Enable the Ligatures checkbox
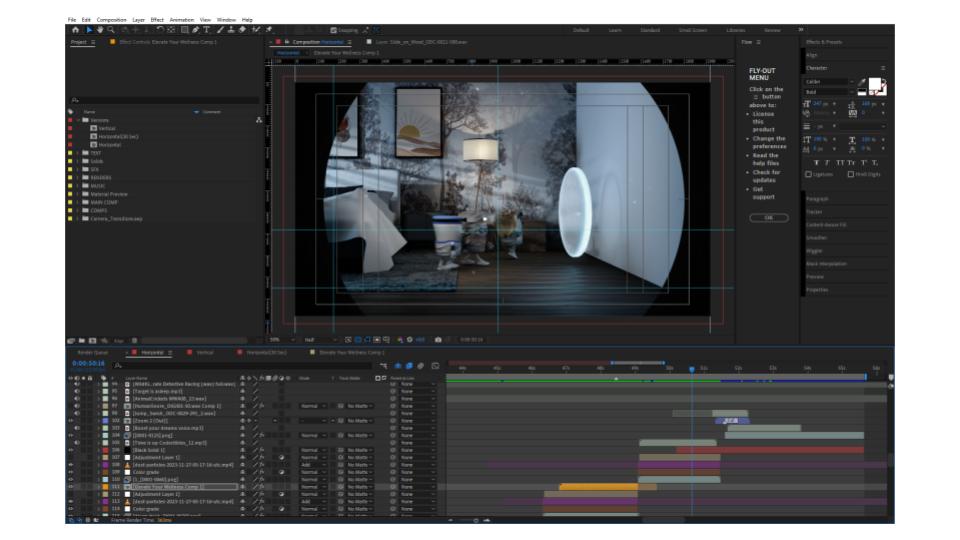The height and width of the screenshot is (540, 960). point(809,174)
